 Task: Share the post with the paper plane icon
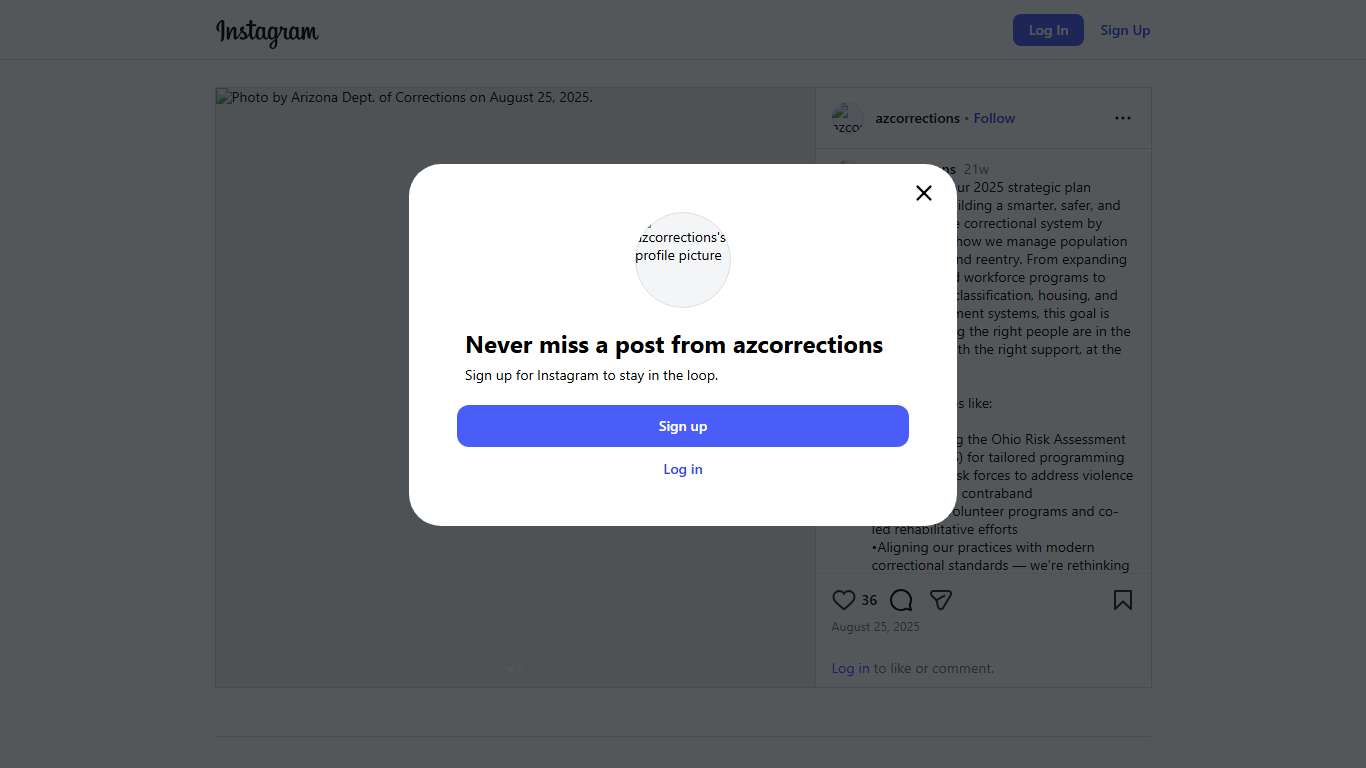[940, 600]
